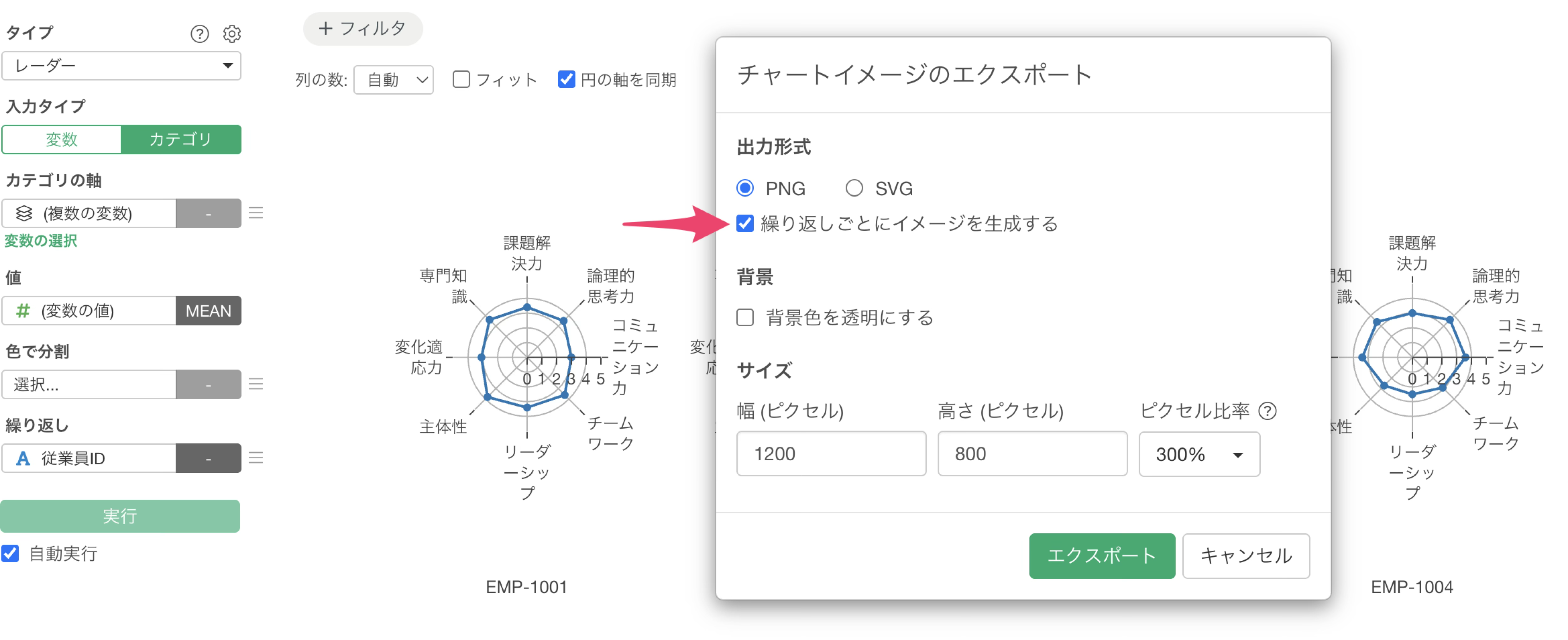
Task: Open the chart settings gear icon
Action: coord(231,34)
